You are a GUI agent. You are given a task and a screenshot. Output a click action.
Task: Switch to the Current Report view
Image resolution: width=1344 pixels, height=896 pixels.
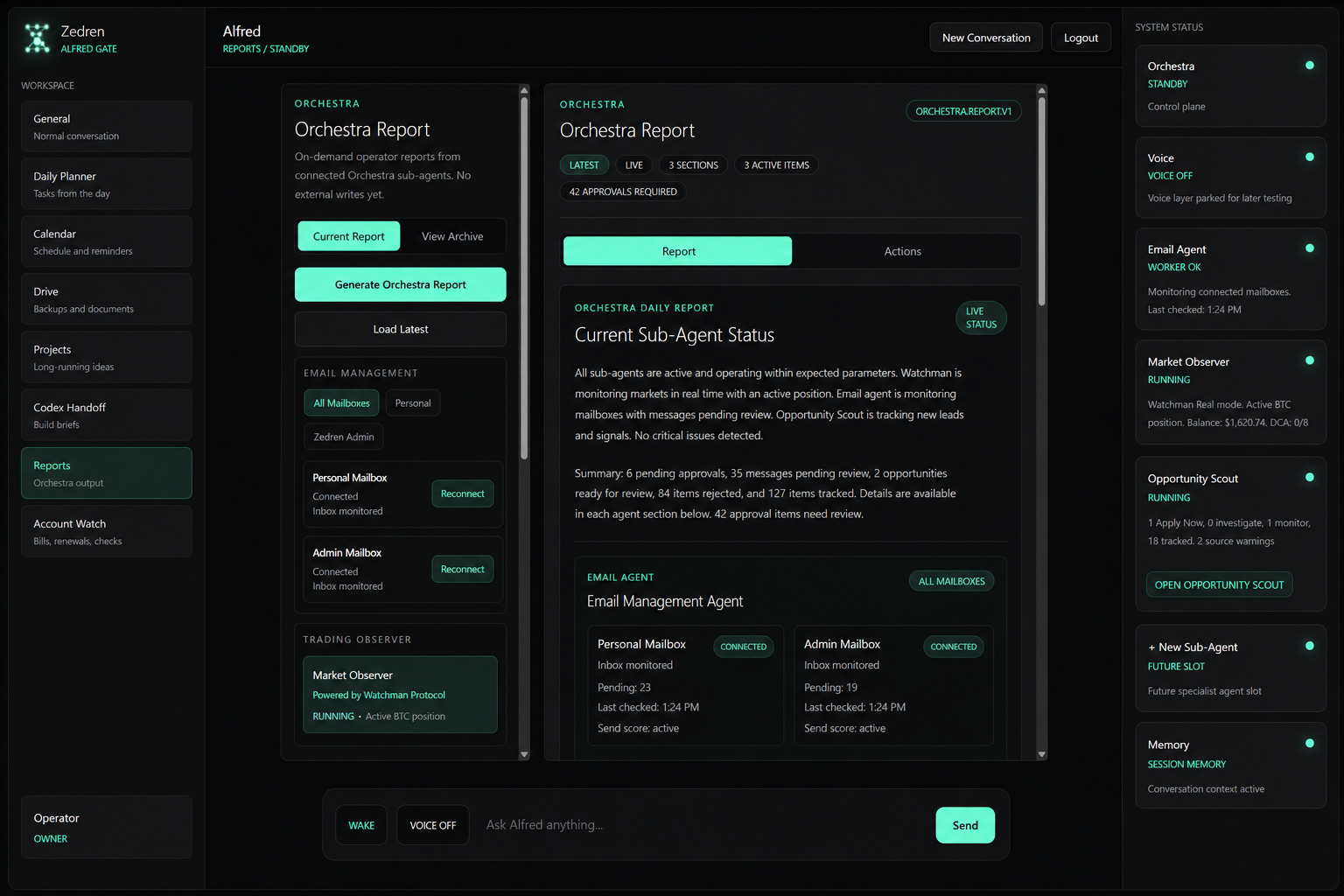(349, 236)
